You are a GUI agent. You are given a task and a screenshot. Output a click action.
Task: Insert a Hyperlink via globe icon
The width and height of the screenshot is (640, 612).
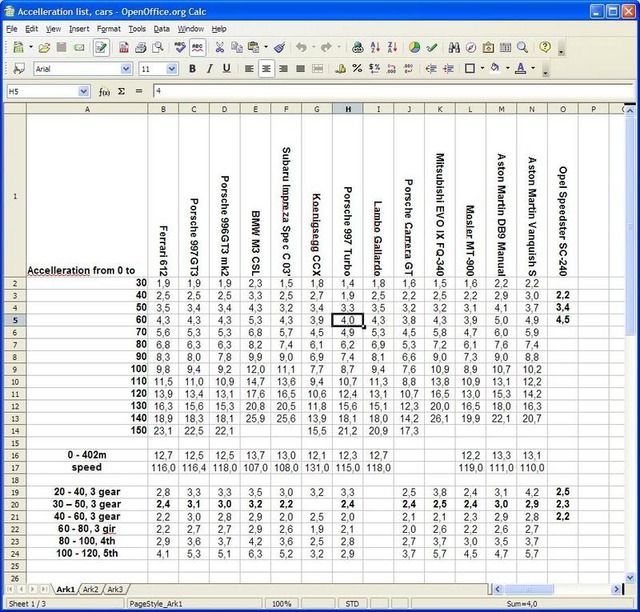point(358,48)
